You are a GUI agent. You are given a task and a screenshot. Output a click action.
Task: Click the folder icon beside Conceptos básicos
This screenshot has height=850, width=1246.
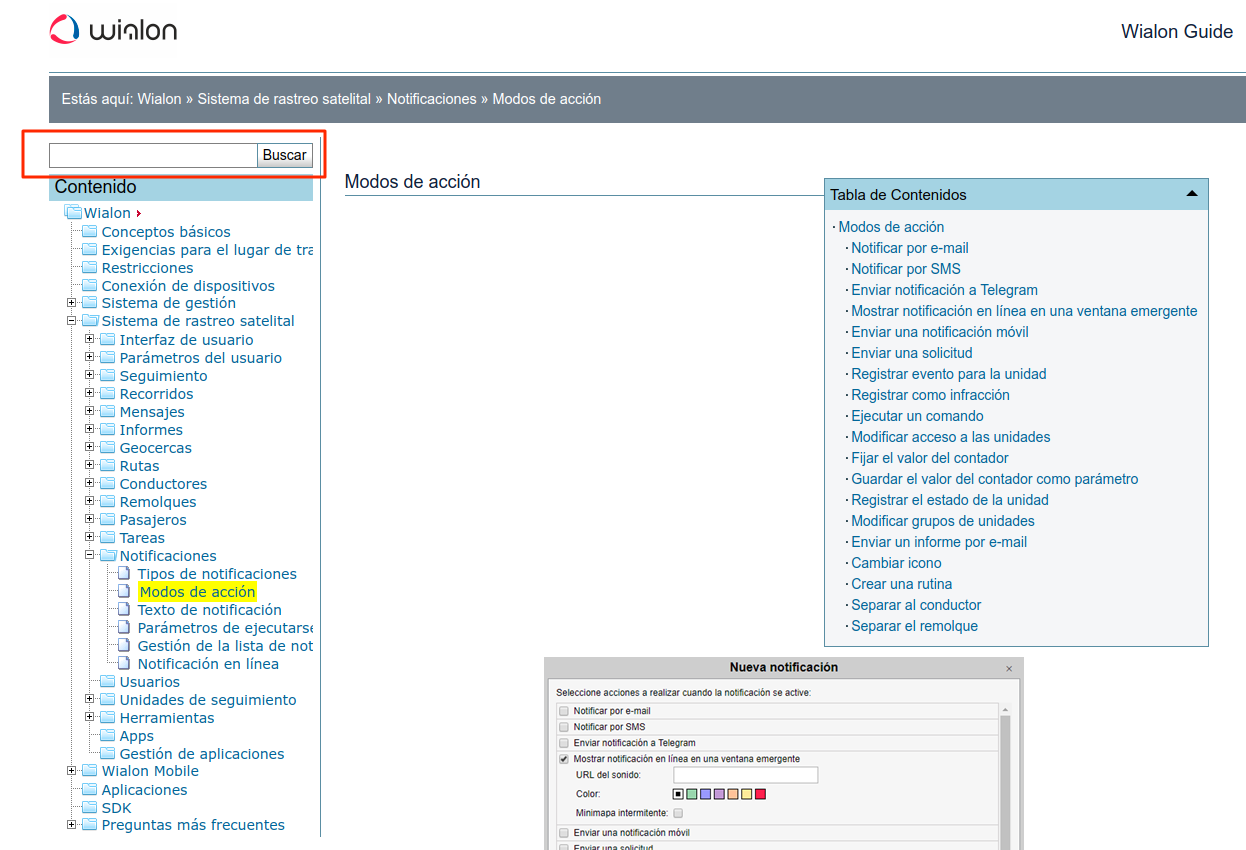90,232
